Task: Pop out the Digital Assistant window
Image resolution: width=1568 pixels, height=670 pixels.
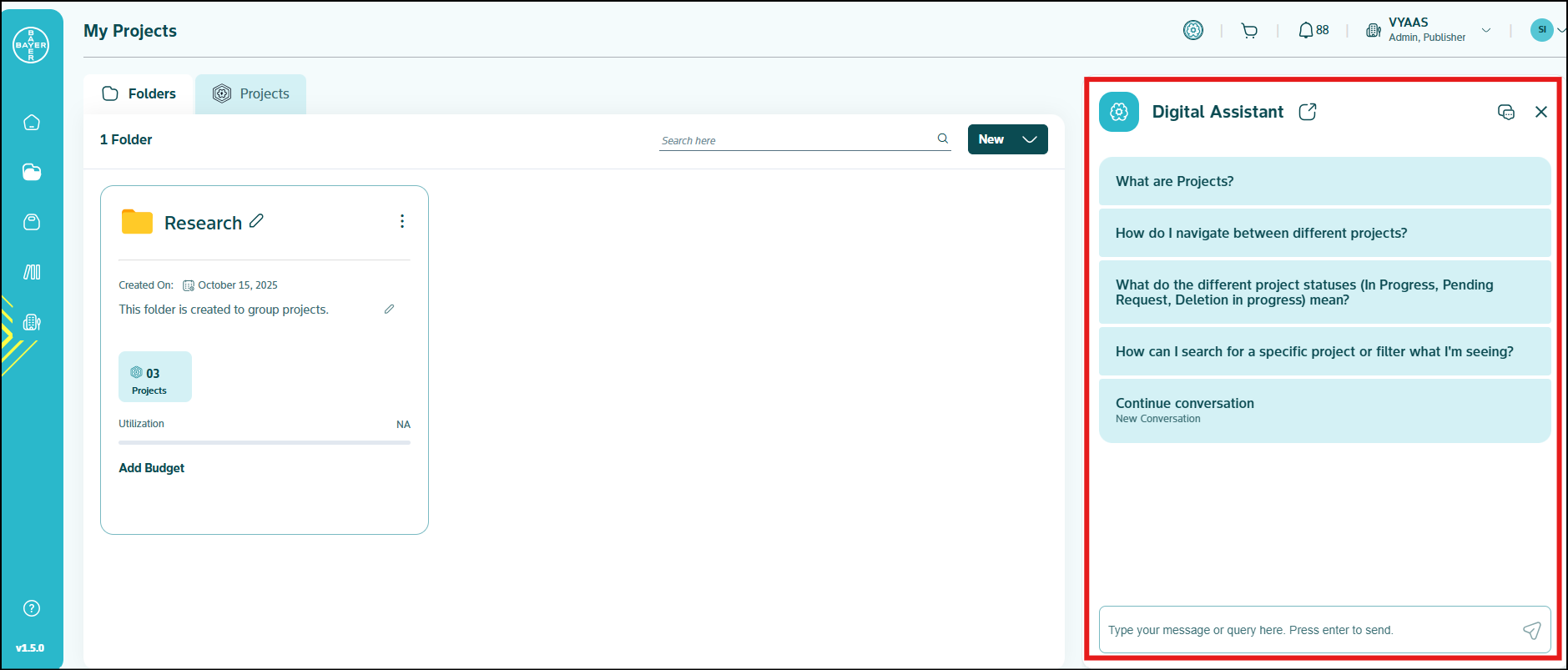Action: click(x=1308, y=112)
